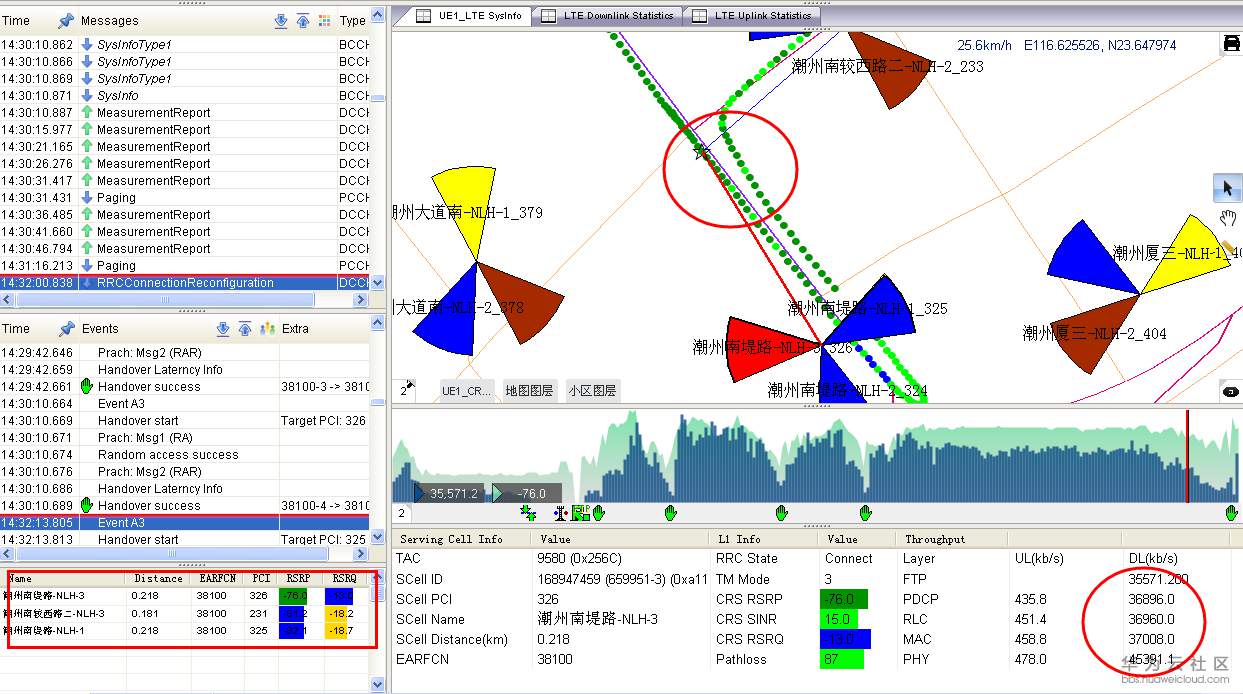Screen dimensions: 1243x694
Task: Click the antenna tower event icon on timeline
Action: click(560, 513)
